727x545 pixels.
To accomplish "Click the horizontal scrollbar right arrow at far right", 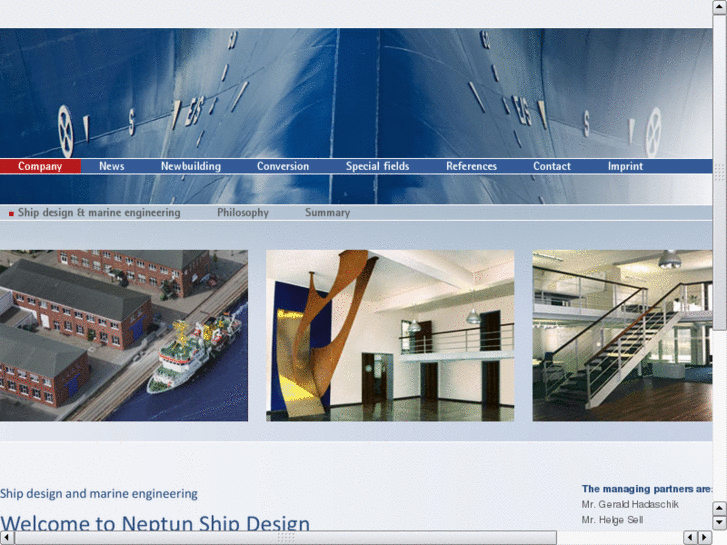I will pos(705,538).
